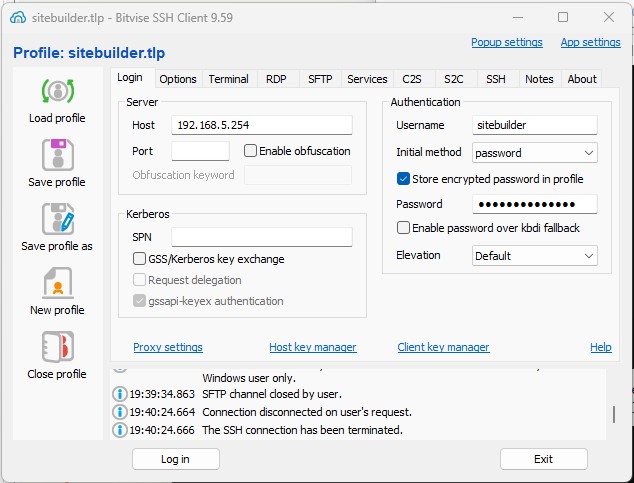Click the 'Windows user only.' log line
This screenshot has width=634, height=483.
249,378
